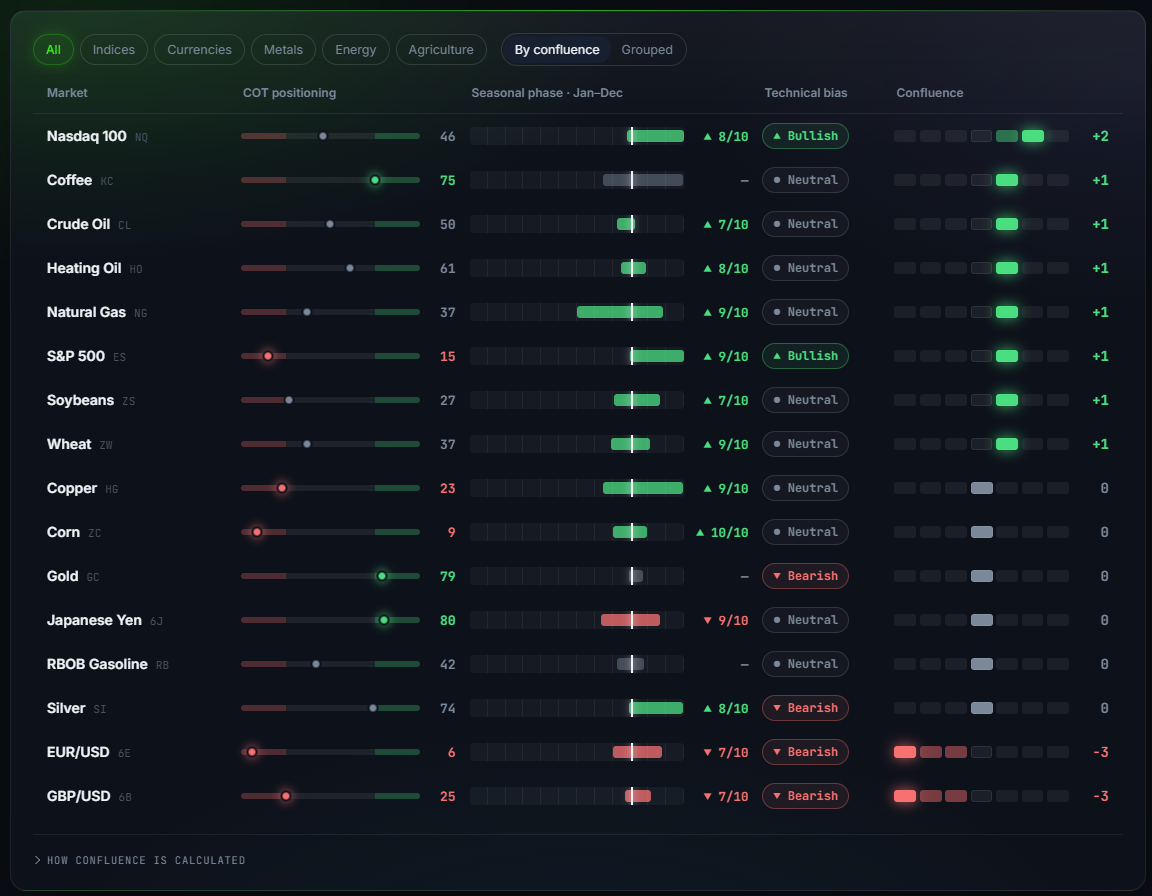Click Nasdaq 100 +2 confluence score
Image resolution: width=1152 pixels, height=896 pixels.
click(1101, 136)
